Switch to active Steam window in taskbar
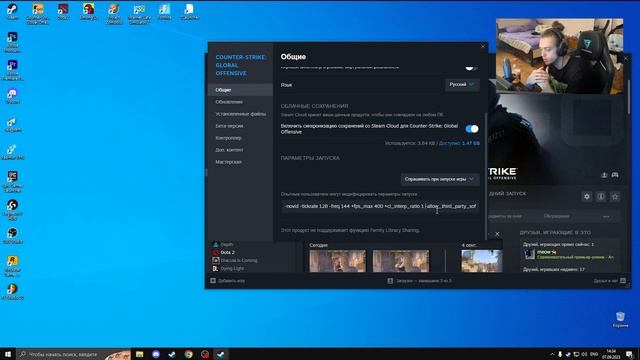Image resolution: width=640 pixels, height=360 pixels. (x=221, y=354)
